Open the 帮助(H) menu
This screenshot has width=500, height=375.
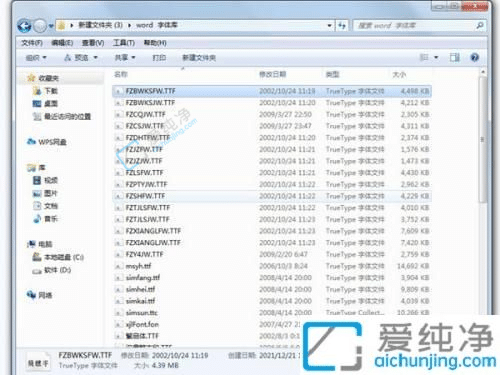(x=155, y=43)
